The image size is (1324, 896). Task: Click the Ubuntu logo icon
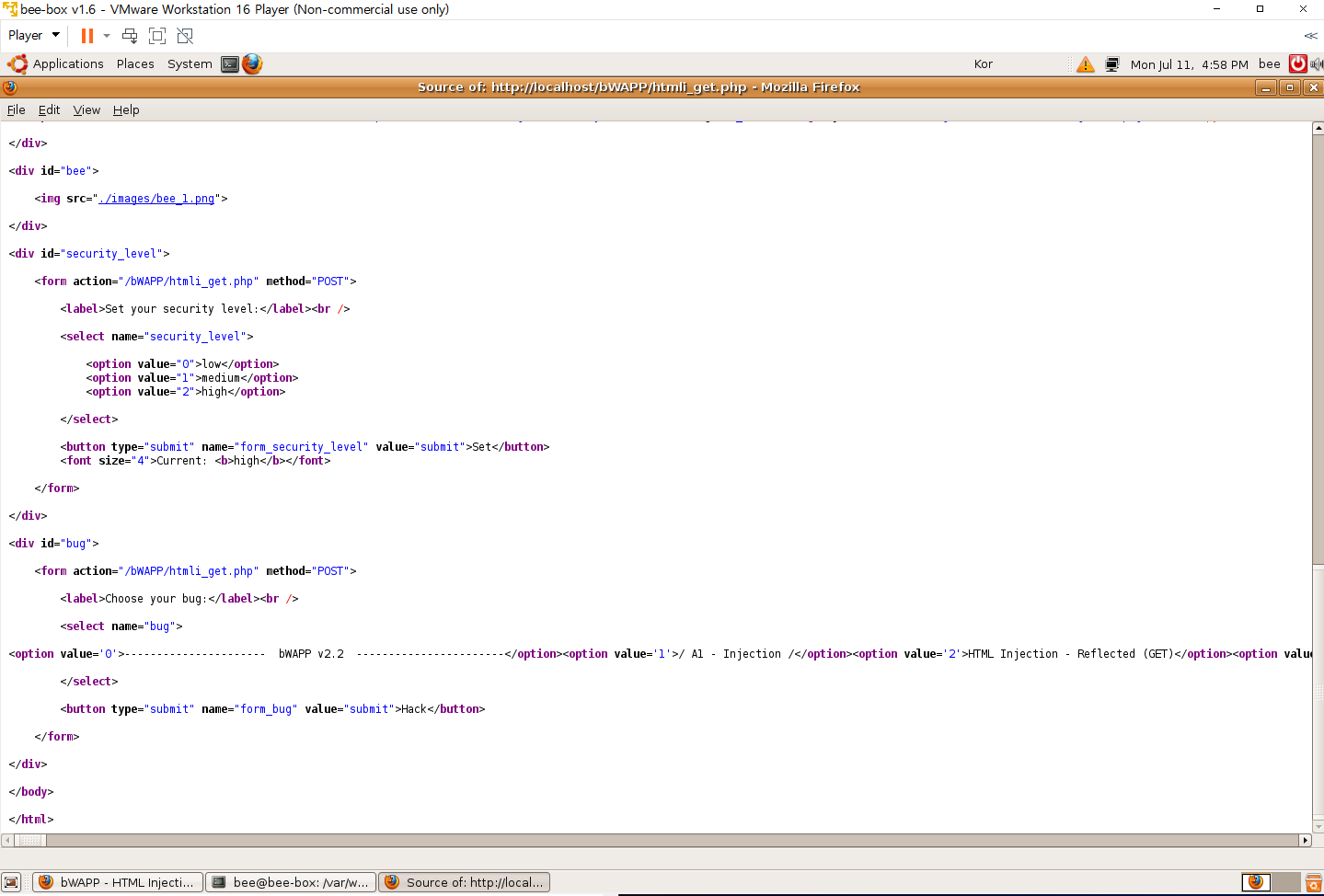(17, 63)
